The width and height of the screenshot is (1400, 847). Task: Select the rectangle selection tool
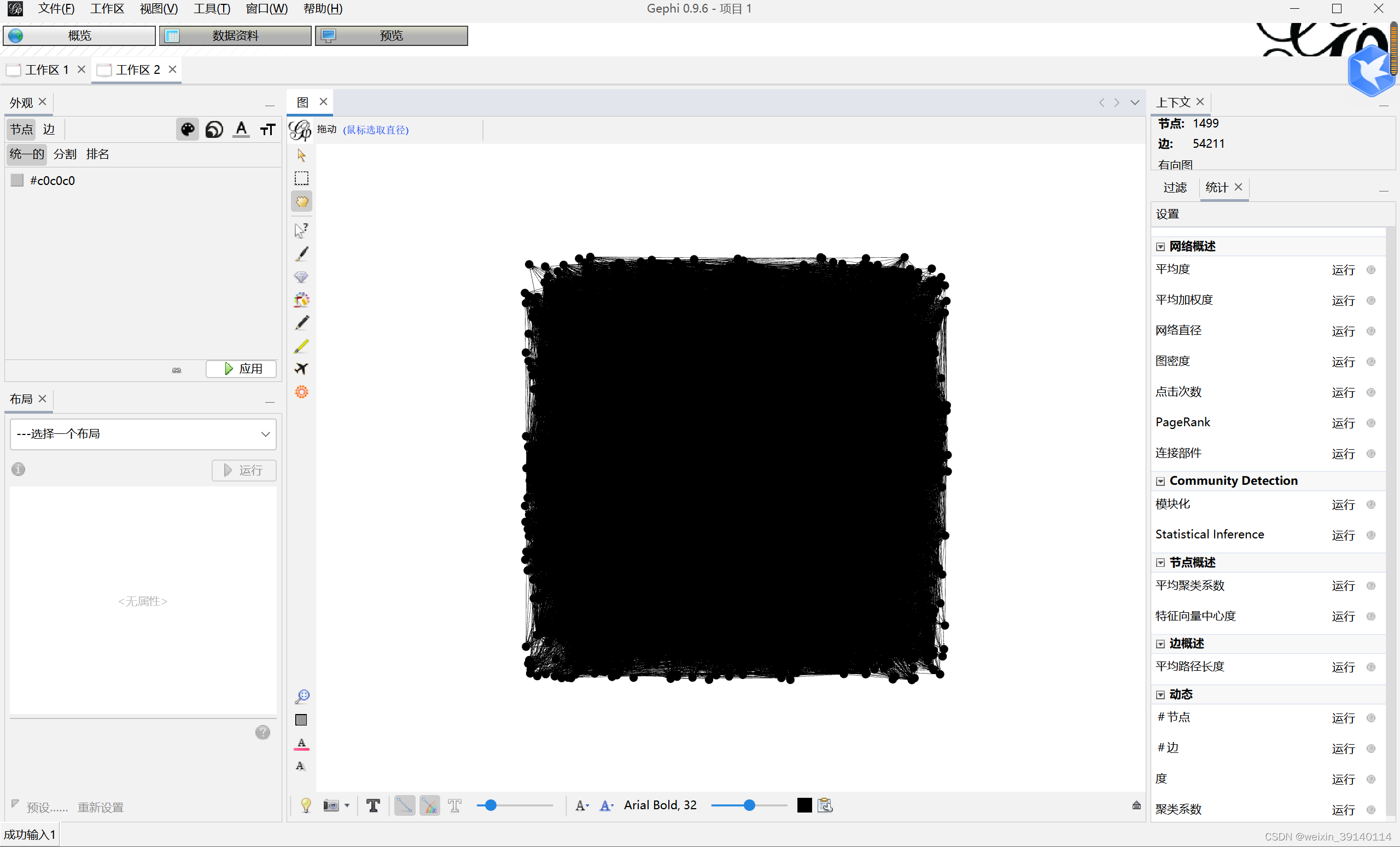point(301,178)
